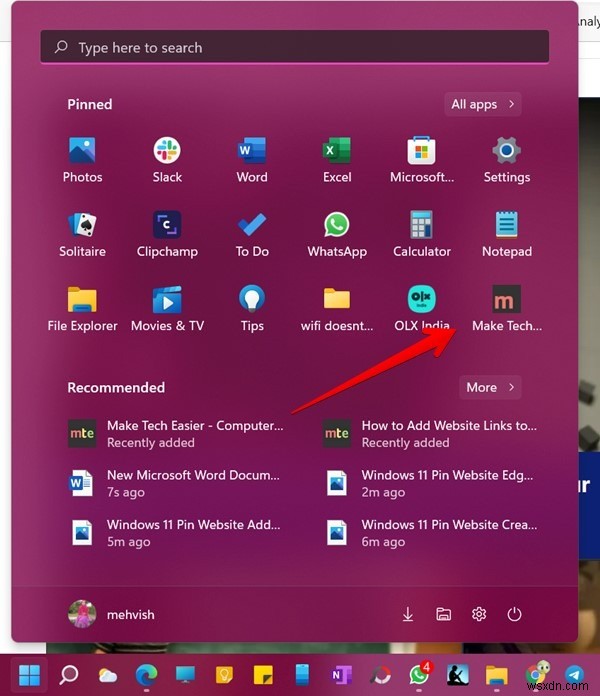Open the Phone Link taskbar icon

[302, 675]
